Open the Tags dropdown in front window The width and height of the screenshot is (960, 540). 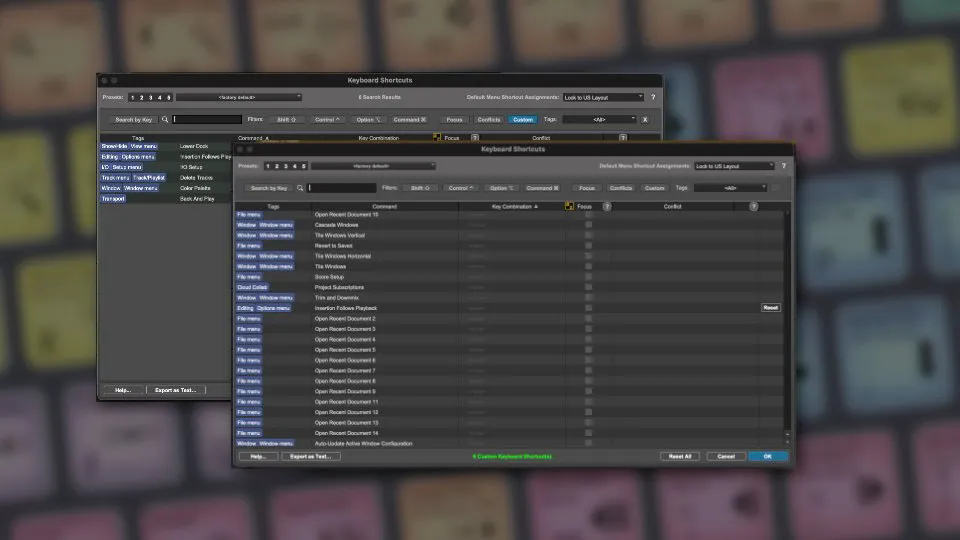[x=730, y=188]
